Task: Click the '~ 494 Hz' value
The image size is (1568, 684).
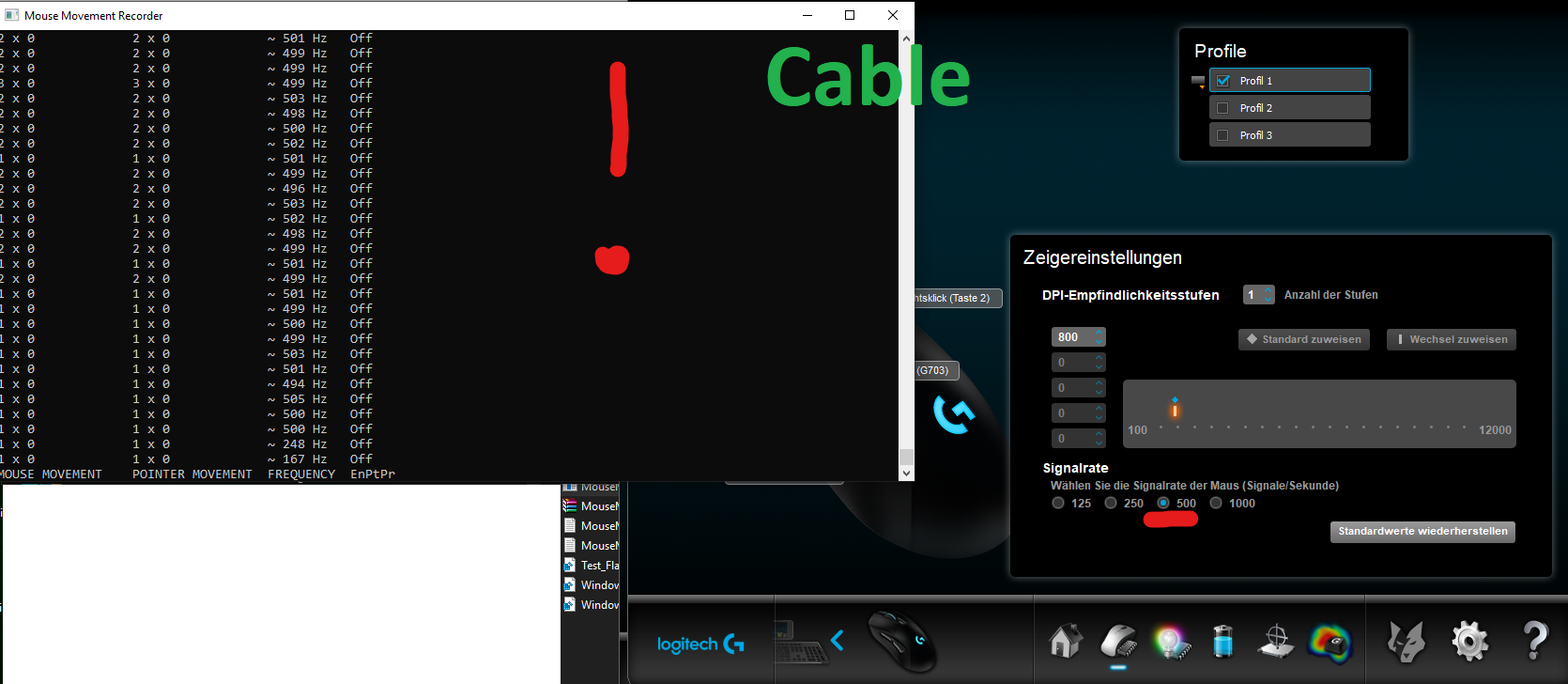Action: click(298, 384)
